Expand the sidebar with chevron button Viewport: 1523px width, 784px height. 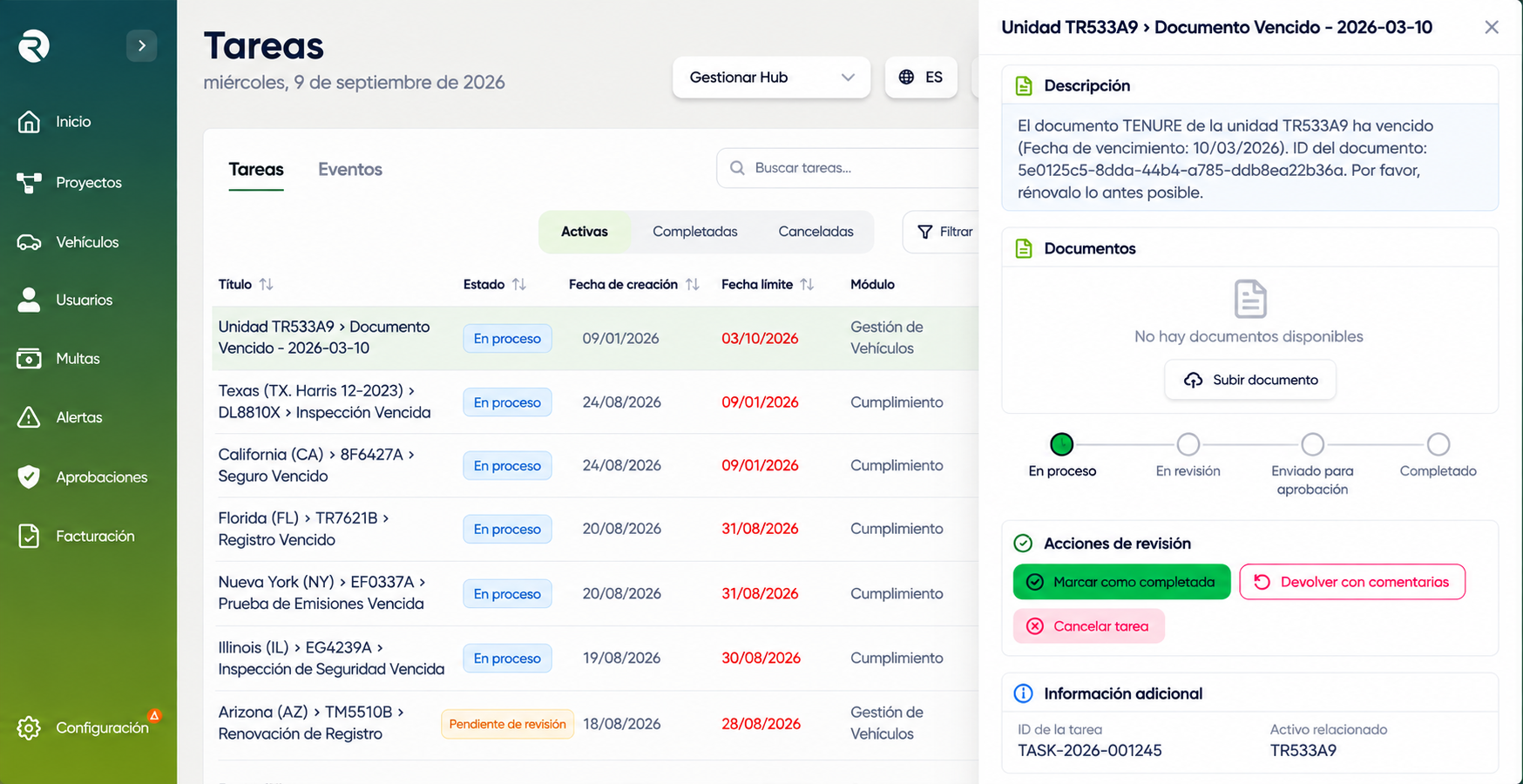141,45
